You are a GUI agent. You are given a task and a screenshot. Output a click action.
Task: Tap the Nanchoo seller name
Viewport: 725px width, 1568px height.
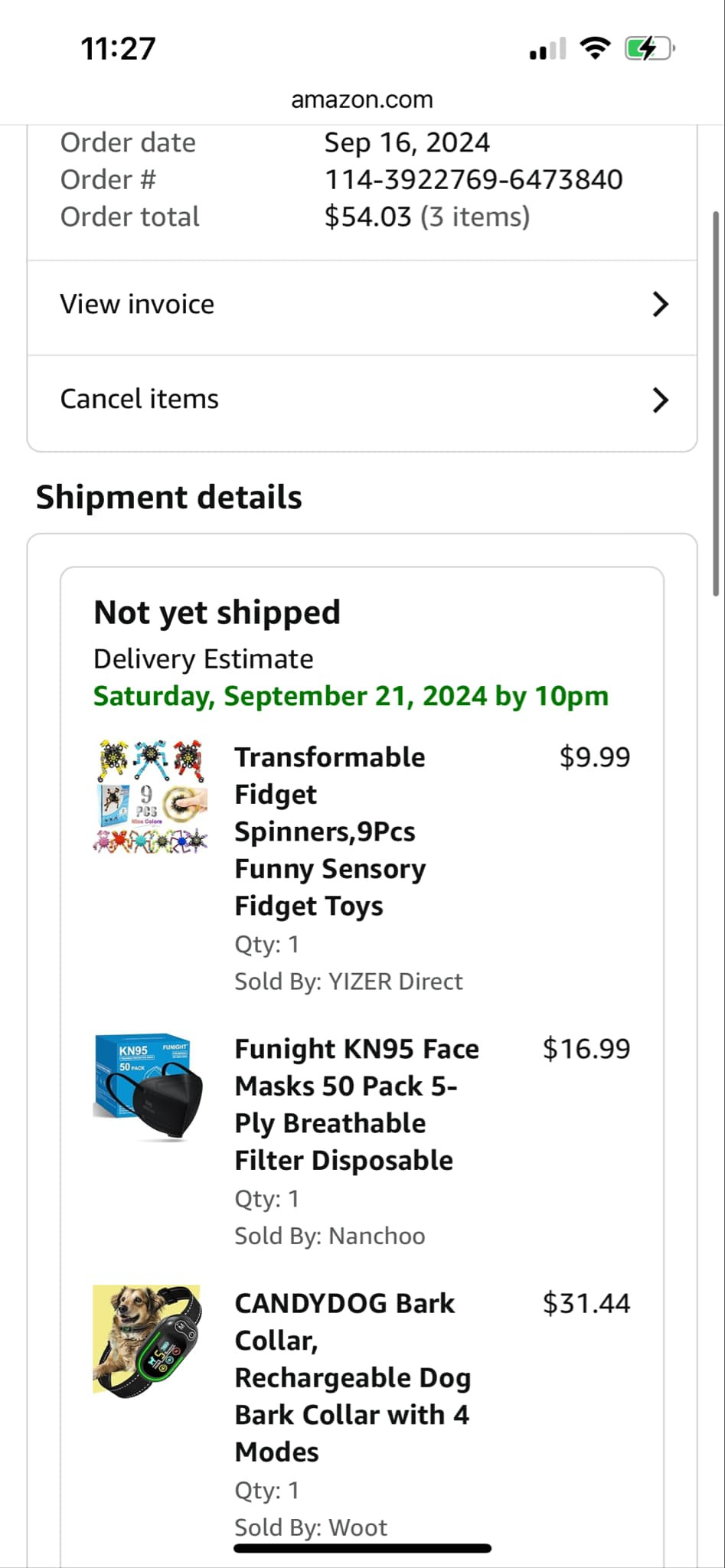(377, 1236)
